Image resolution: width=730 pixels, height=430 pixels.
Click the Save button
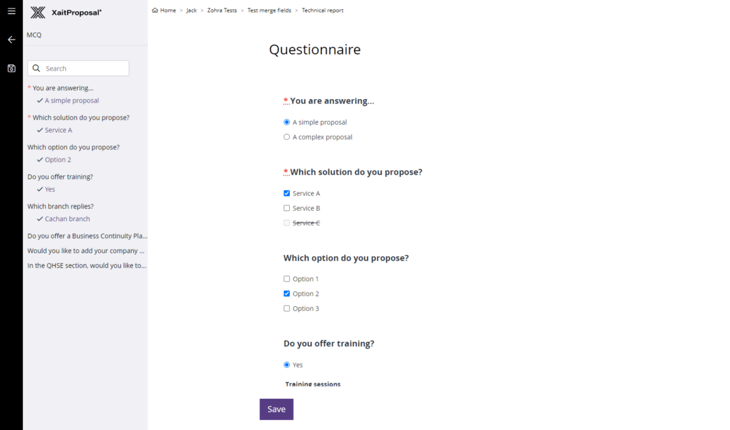point(277,410)
